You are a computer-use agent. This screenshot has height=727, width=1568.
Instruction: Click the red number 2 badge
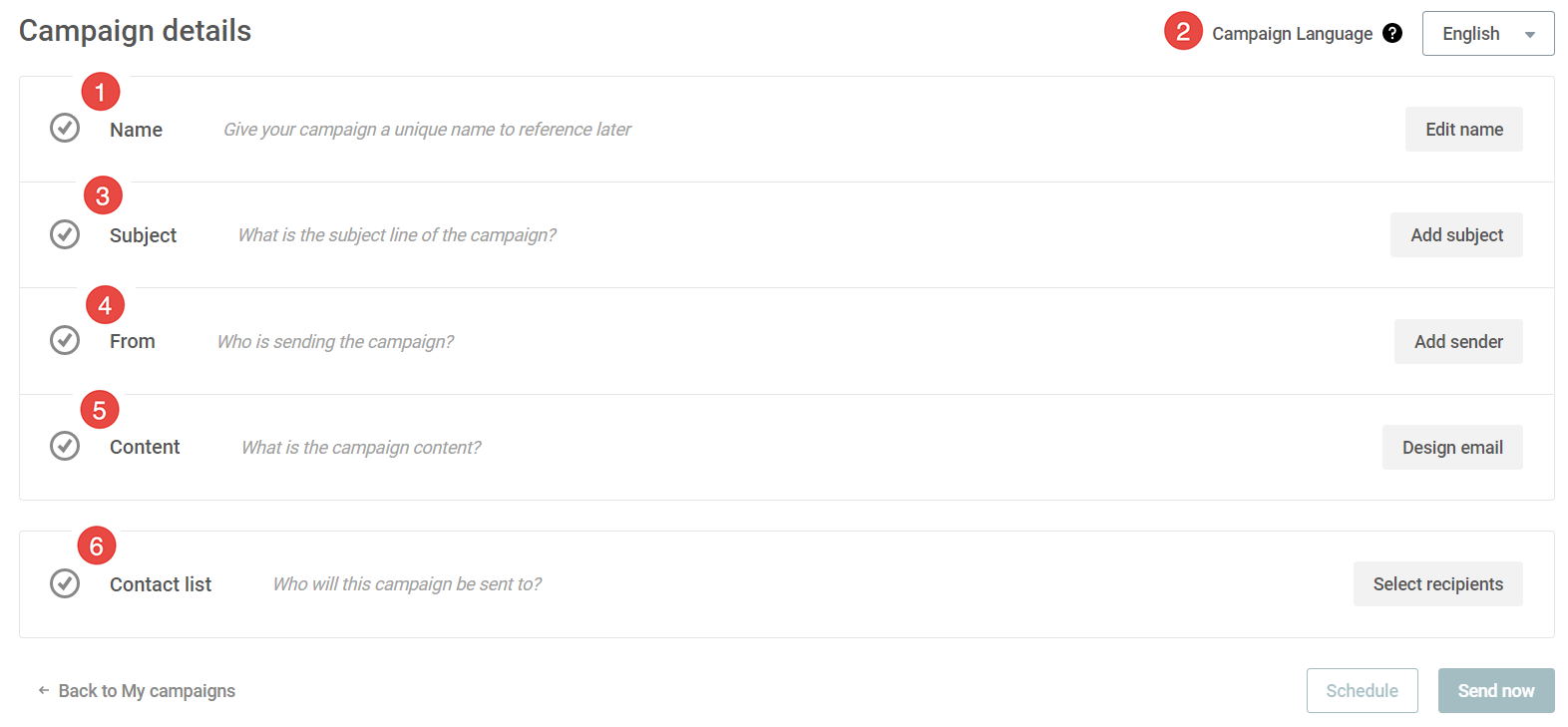(1183, 31)
